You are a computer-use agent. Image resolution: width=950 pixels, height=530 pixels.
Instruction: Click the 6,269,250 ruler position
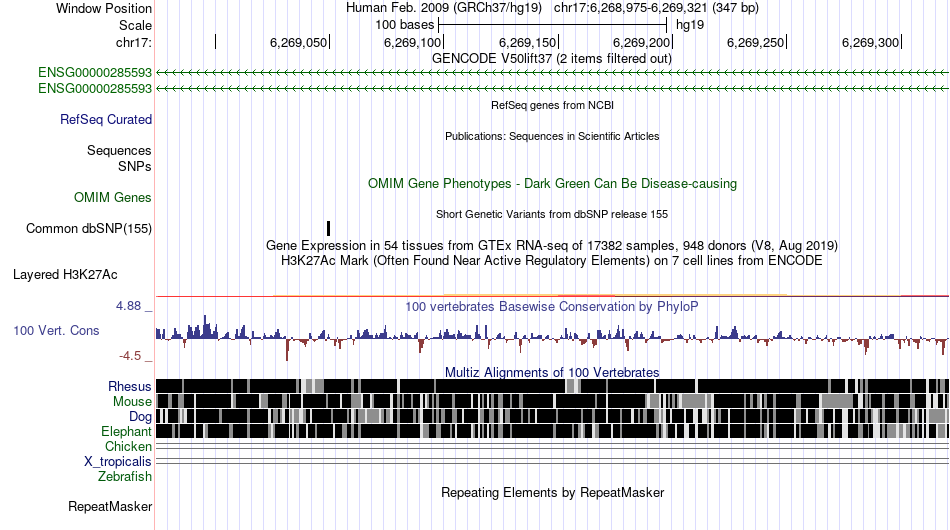pyautogui.click(x=756, y=42)
